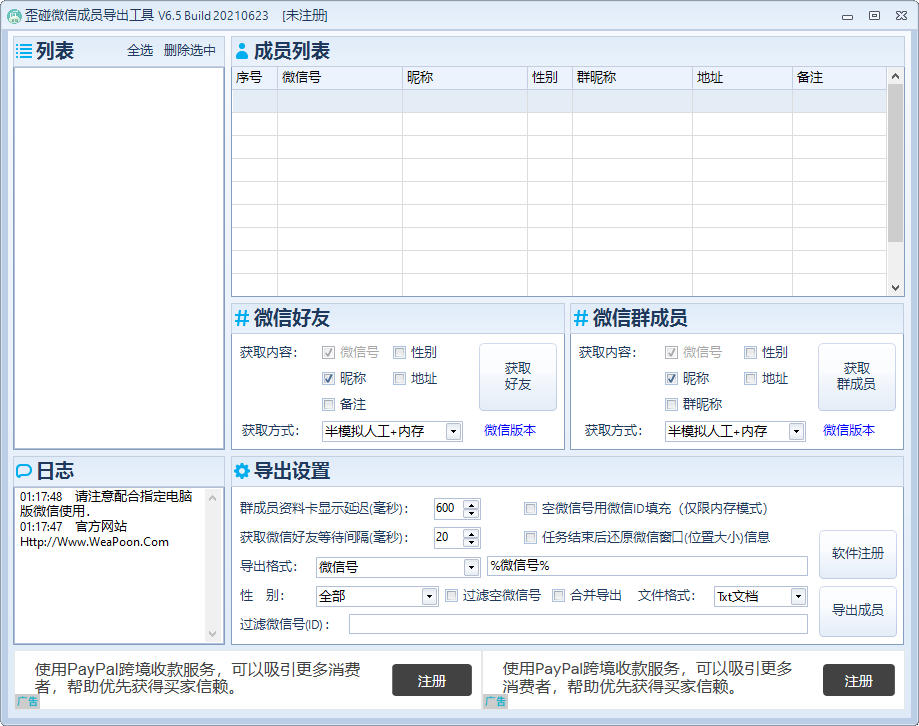Click the hash icon beside 微信群成员
Screen dimensions: 919x726
581,318
